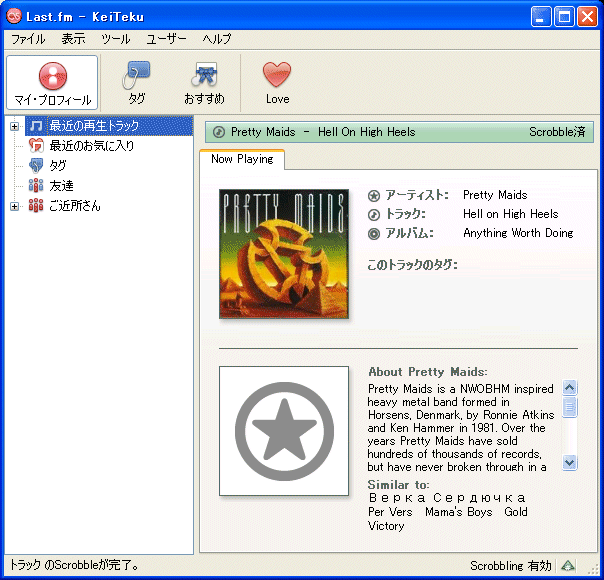
Task: Click track name Hell on High Heels
Action: tap(510, 214)
